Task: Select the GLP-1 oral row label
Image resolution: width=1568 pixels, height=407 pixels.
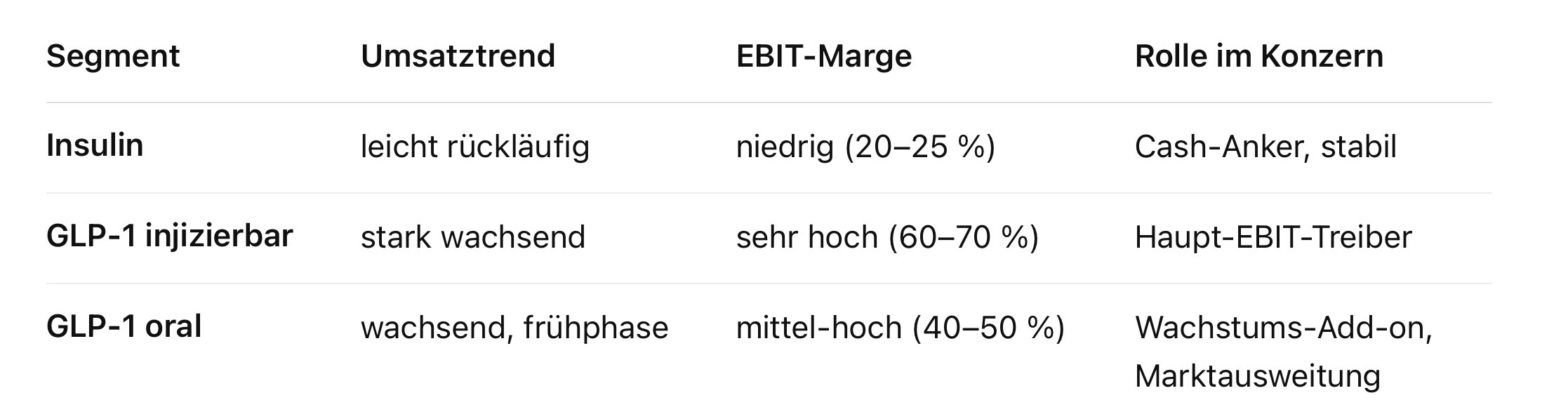Action: pos(124,327)
